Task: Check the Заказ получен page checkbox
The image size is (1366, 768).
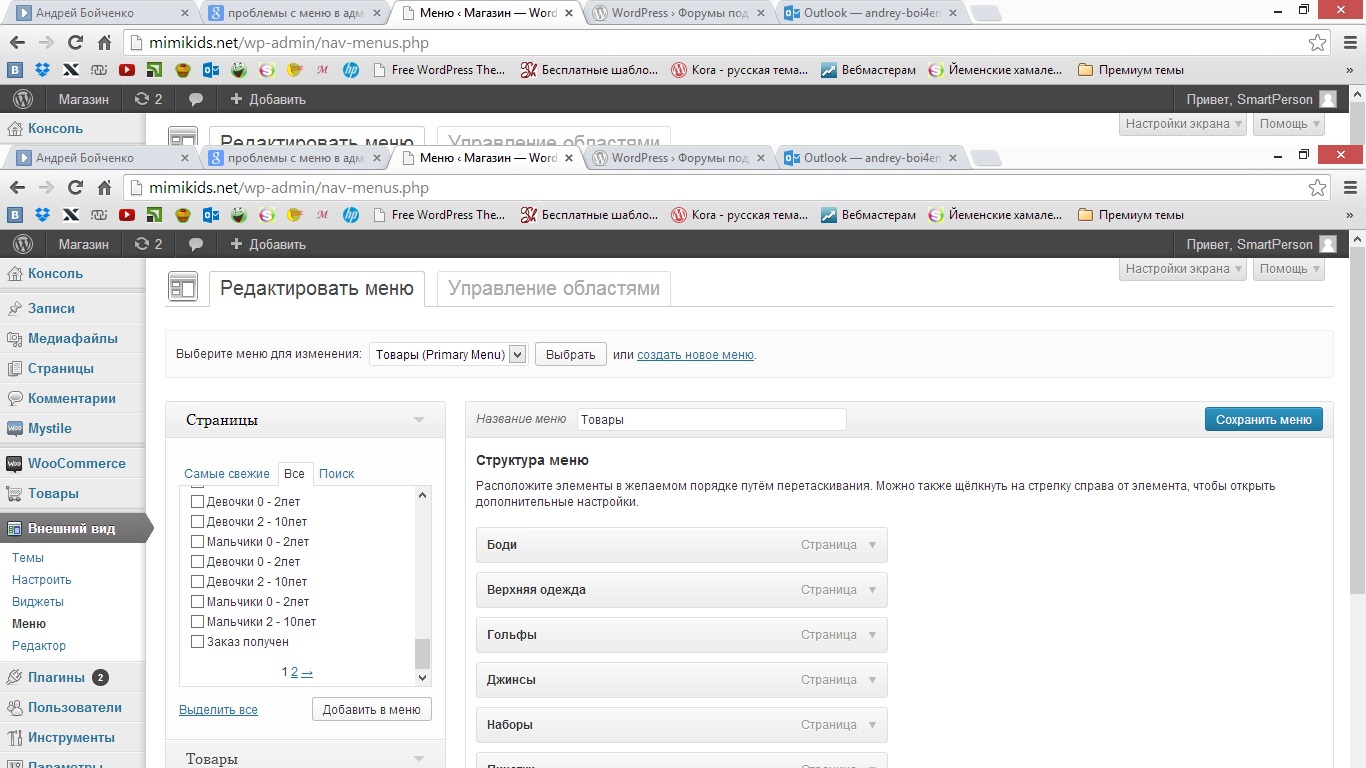Action: point(197,642)
